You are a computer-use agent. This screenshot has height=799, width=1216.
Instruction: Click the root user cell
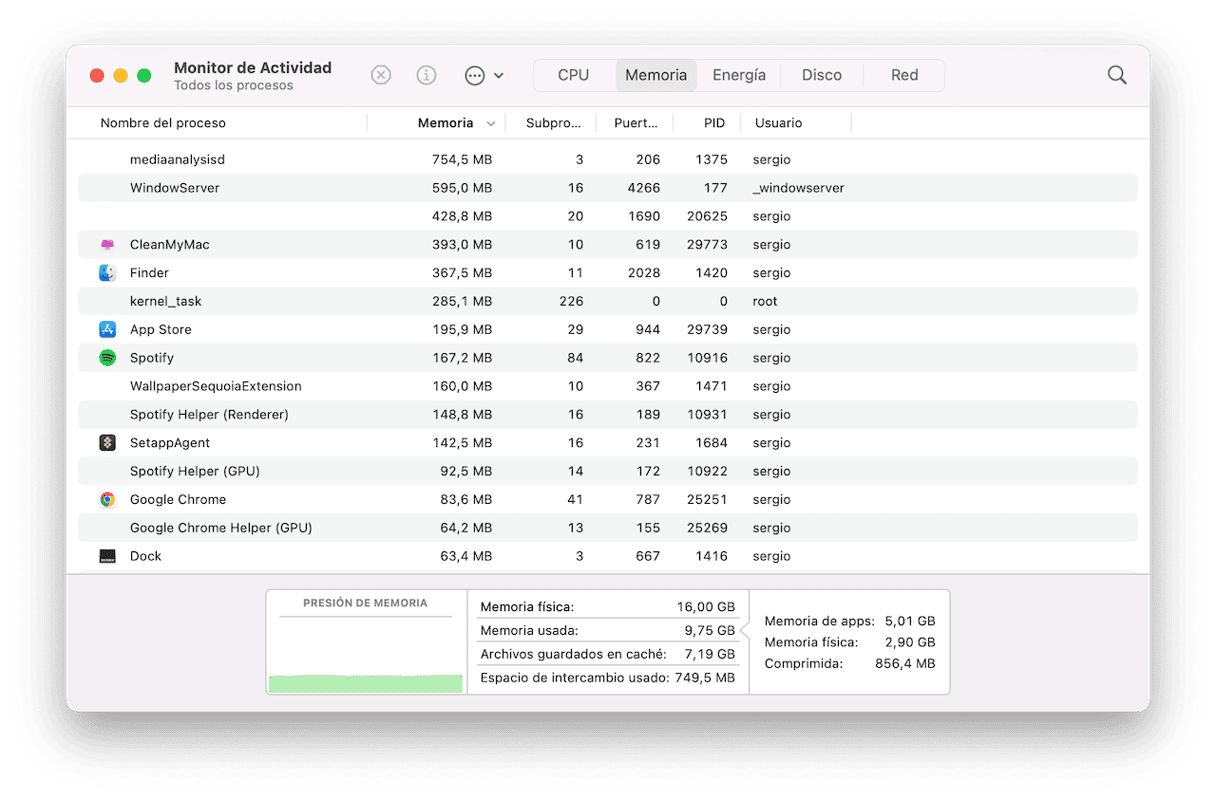pos(765,301)
